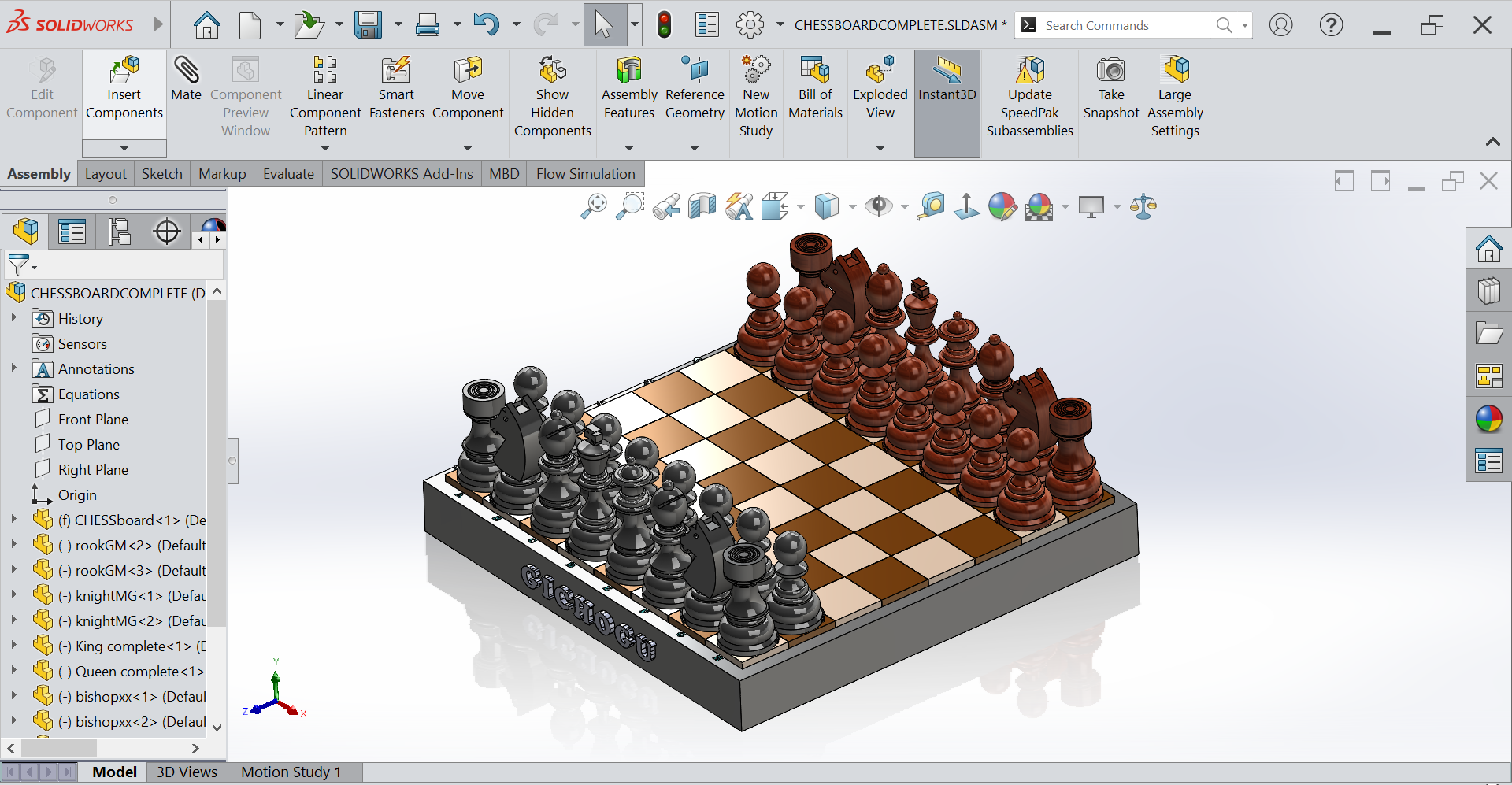Open the Options gear icon
The image size is (1512, 785).
pyautogui.click(x=750, y=25)
